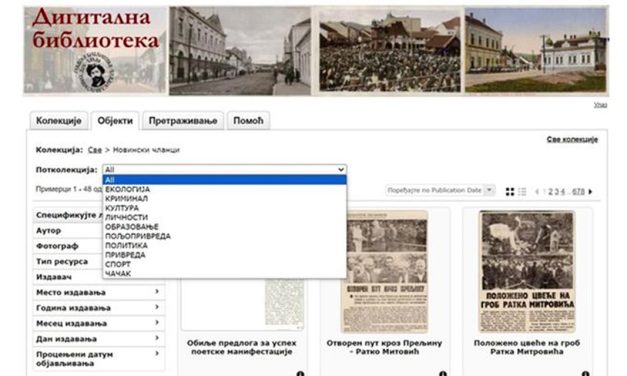Collapse the Потколекција dropdown box

(224, 170)
